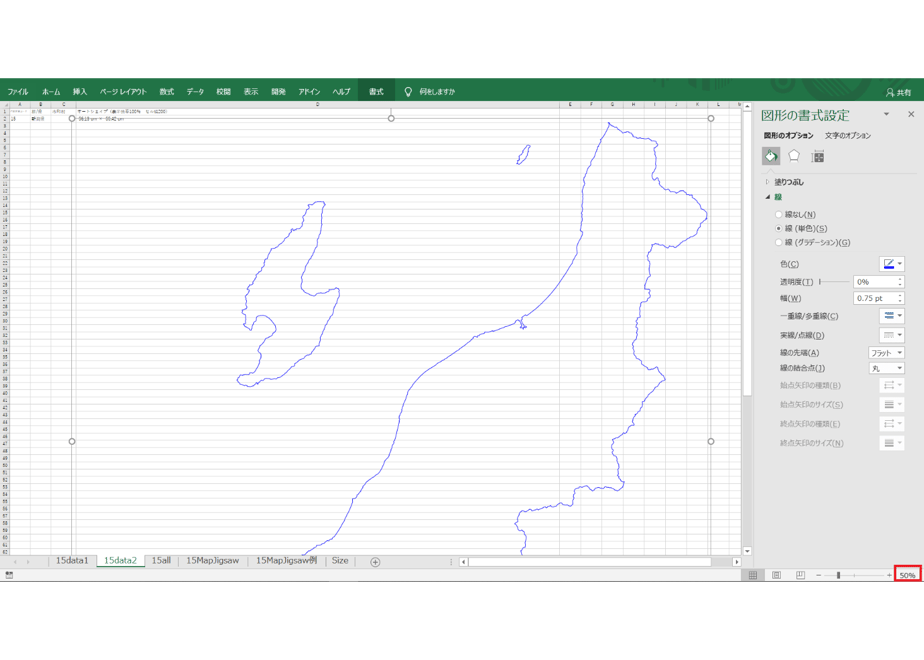Image resolution: width=924 pixels, height=660 pixels.
Task: Open the Size & Properties icon
Action: tap(817, 157)
